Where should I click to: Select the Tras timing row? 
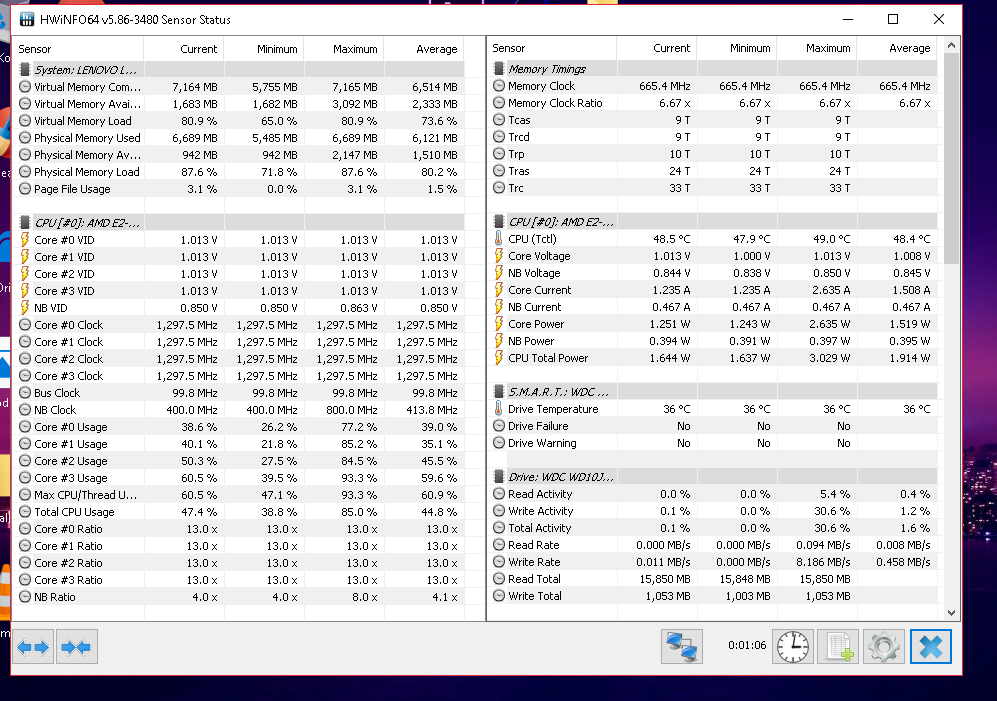(712, 170)
